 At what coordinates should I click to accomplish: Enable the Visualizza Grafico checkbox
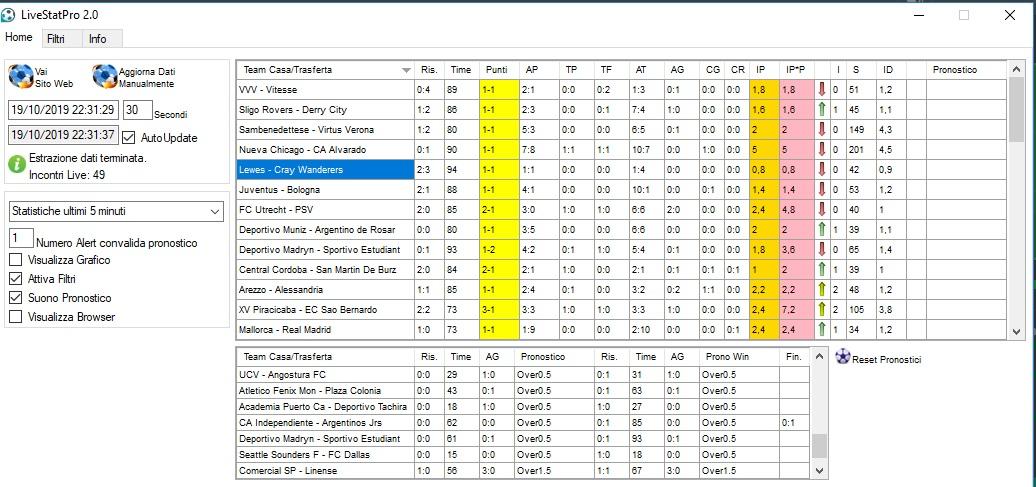point(15,260)
